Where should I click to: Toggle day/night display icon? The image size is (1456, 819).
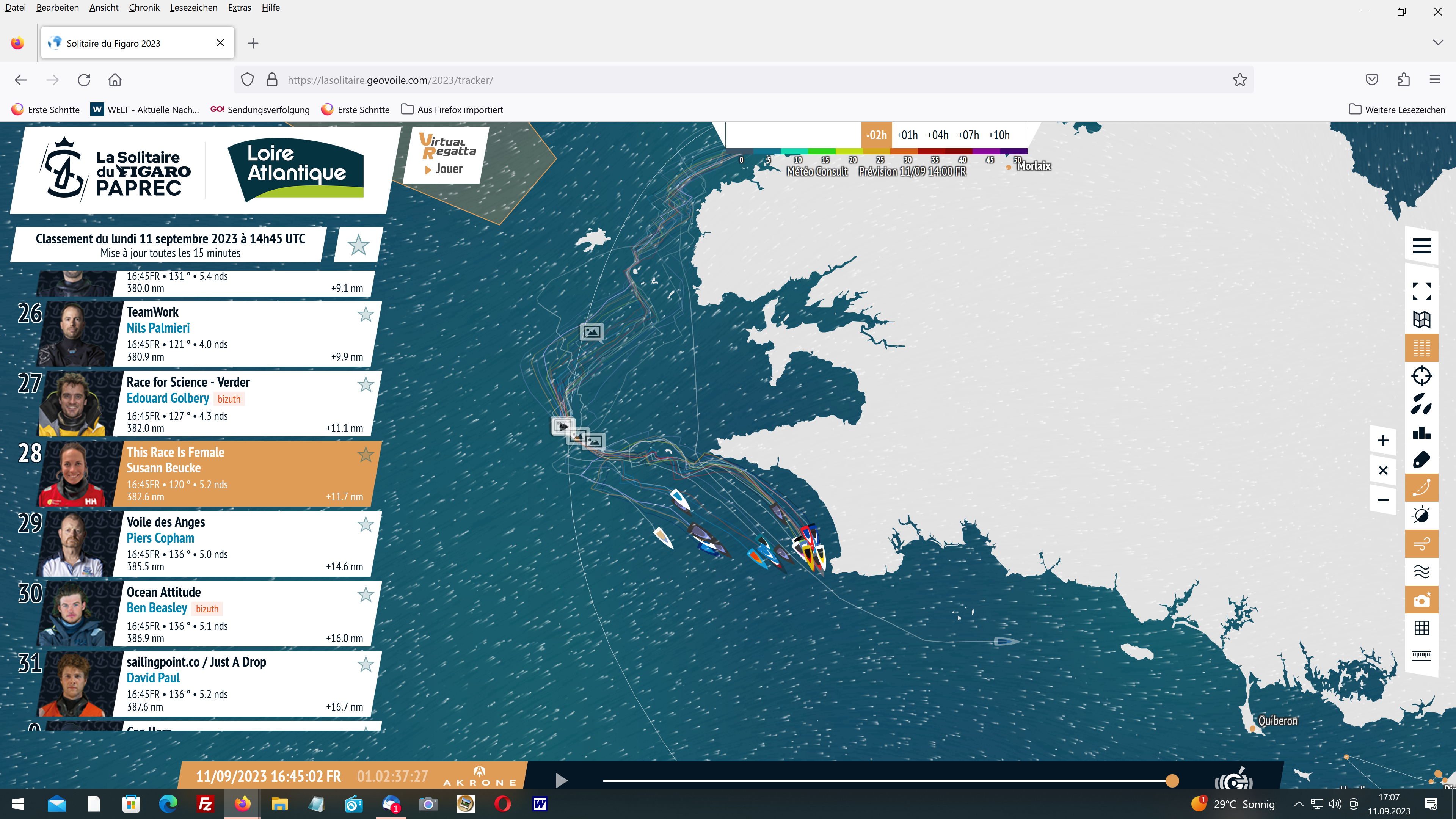coord(1421,516)
